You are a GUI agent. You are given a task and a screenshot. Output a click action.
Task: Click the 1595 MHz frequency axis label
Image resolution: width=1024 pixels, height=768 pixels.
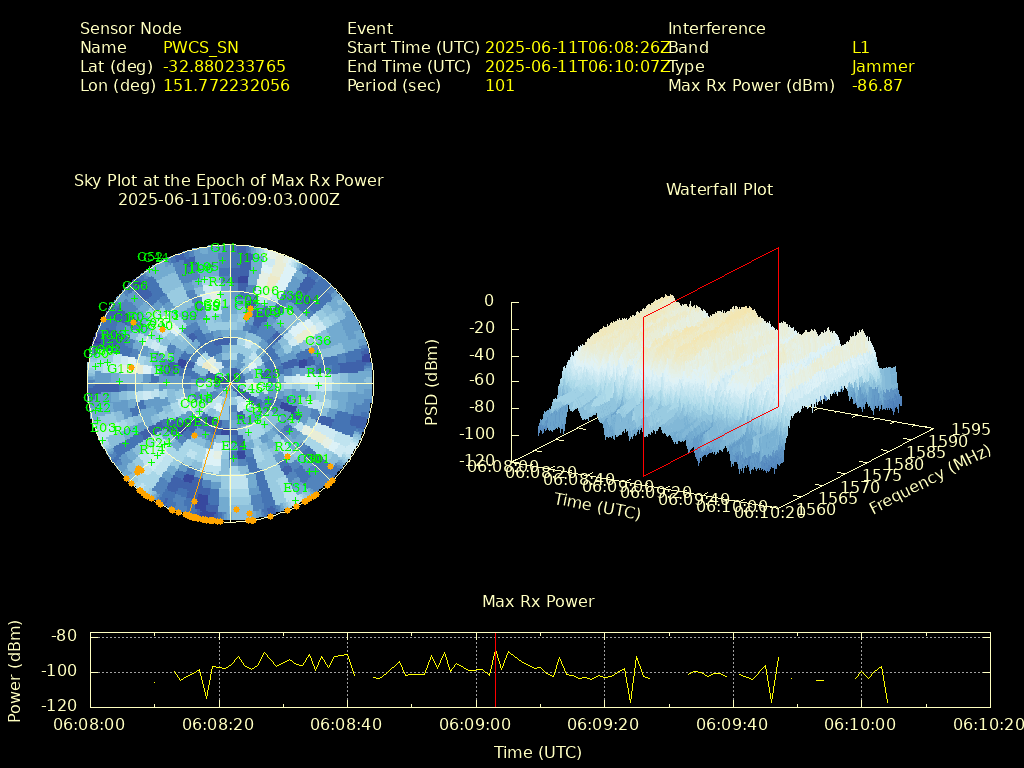pyautogui.click(x=972, y=429)
